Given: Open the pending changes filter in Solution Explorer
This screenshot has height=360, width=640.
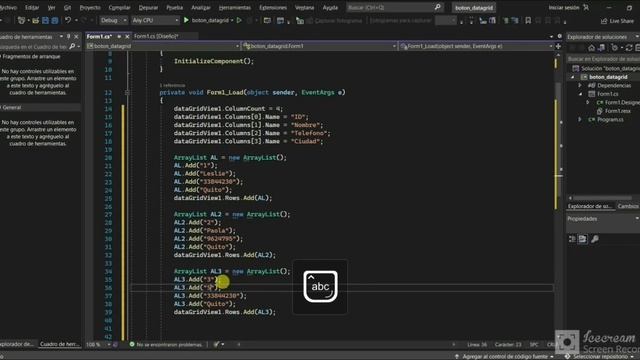Looking at the screenshot, I should tap(615, 48).
